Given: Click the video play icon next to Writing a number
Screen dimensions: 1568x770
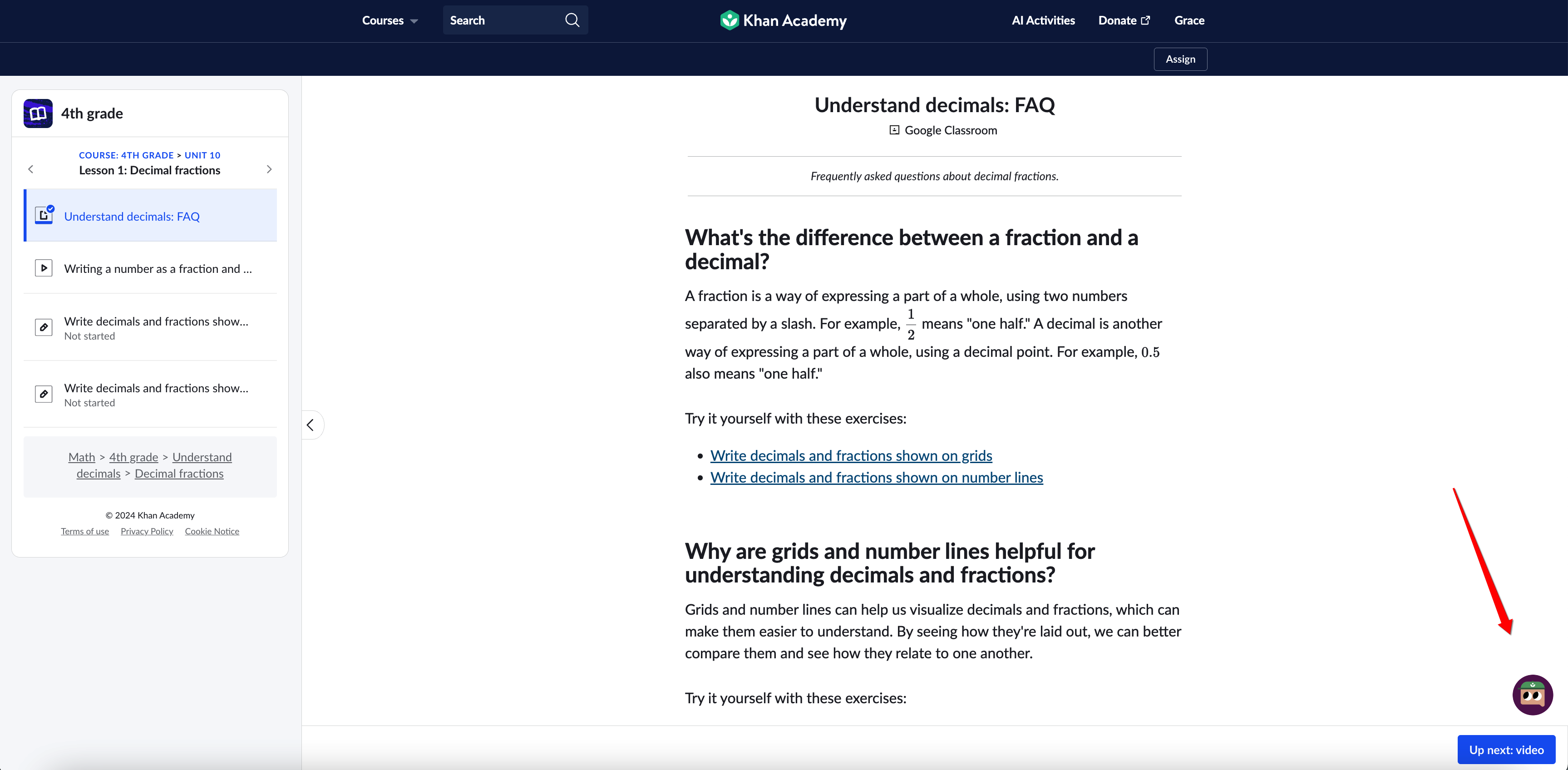Looking at the screenshot, I should [44, 268].
